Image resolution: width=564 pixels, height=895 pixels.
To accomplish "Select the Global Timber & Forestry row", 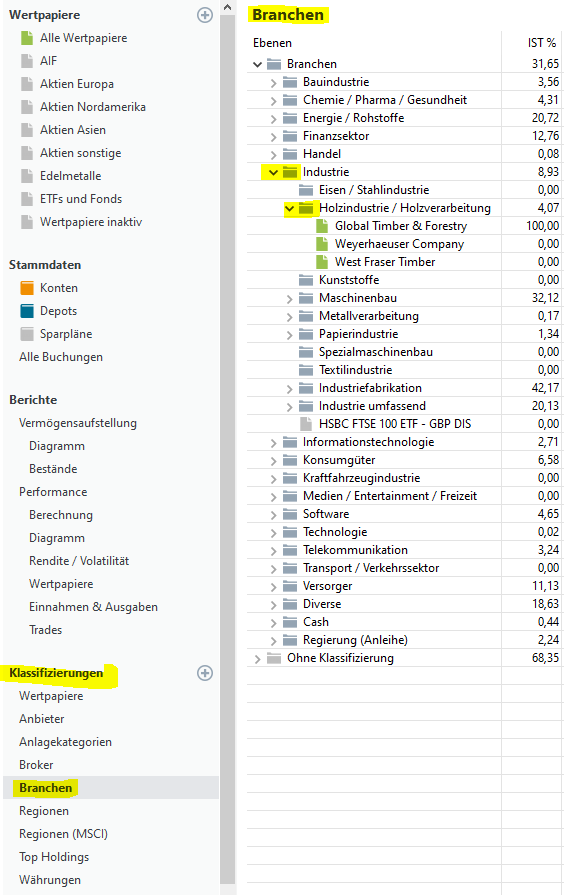I will (404, 226).
